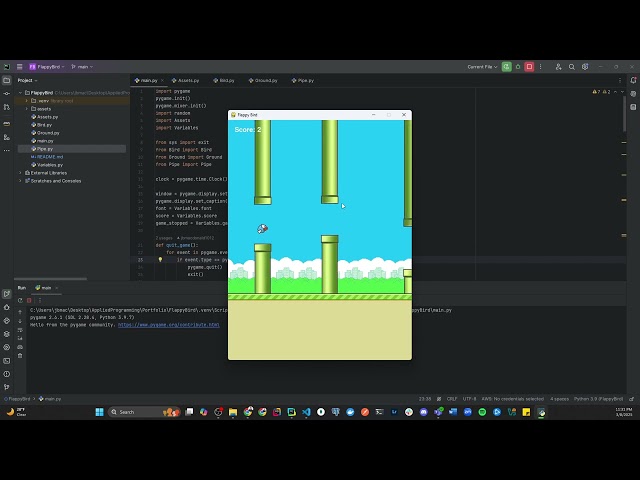
Task: Expand External Libraries node
Action: pos(20,173)
